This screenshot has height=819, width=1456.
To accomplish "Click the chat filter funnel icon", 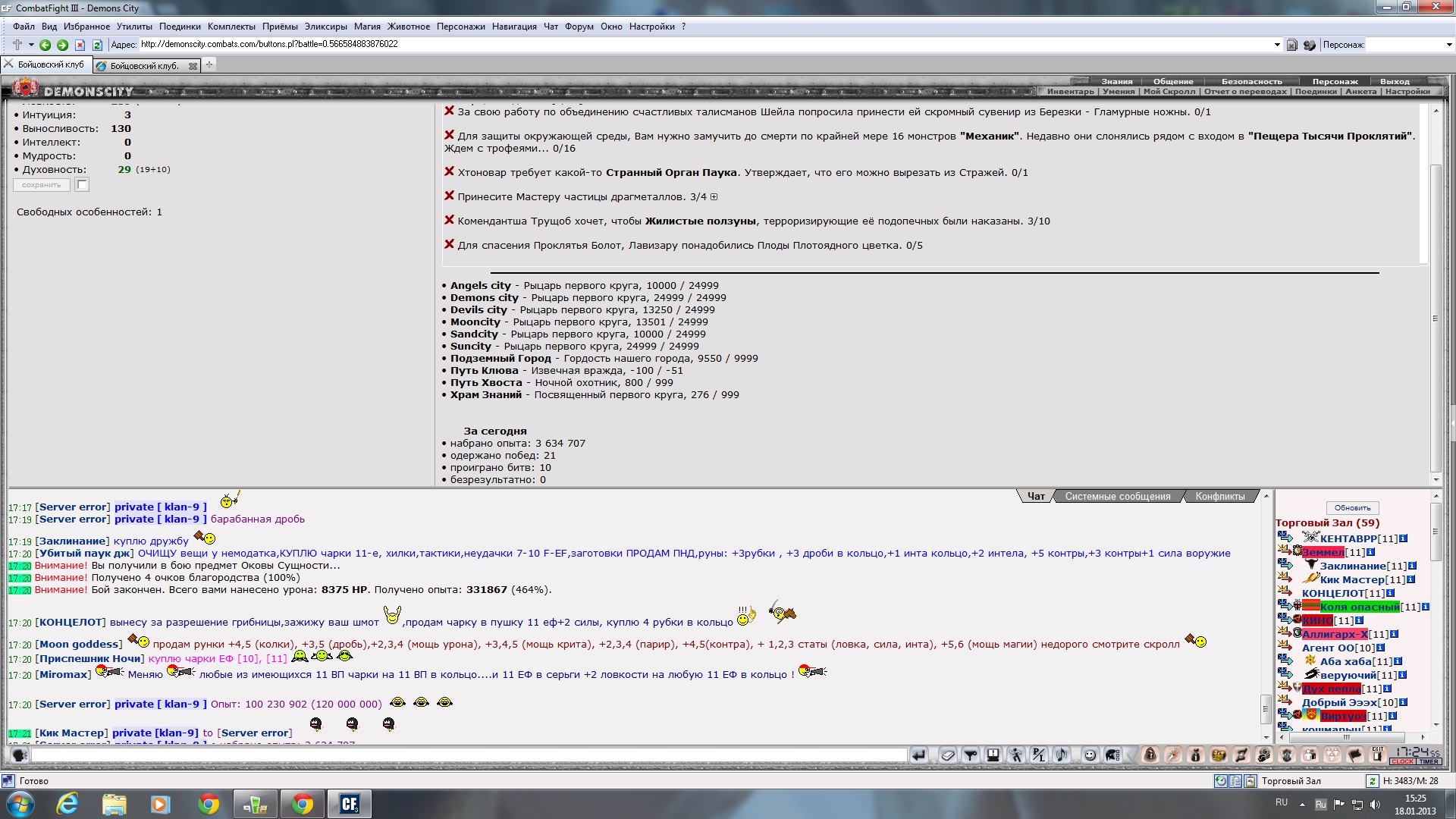I will pyautogui.click(x=971, y=755).
